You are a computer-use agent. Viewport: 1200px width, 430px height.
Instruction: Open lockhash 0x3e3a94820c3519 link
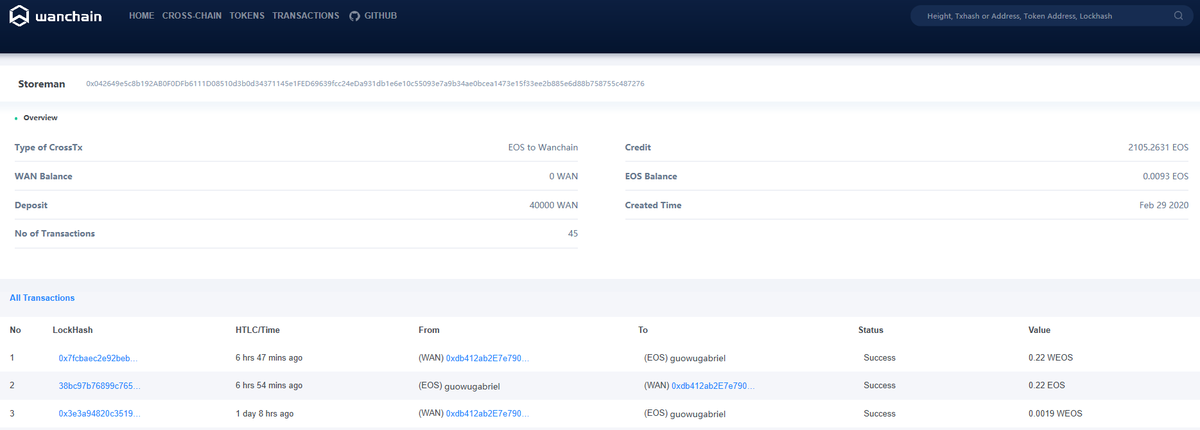point(98,414)
